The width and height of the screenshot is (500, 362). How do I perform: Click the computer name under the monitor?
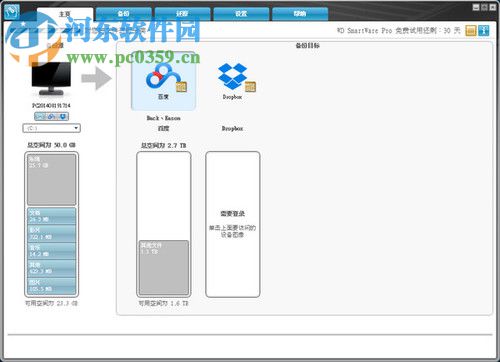coord(51,105)
